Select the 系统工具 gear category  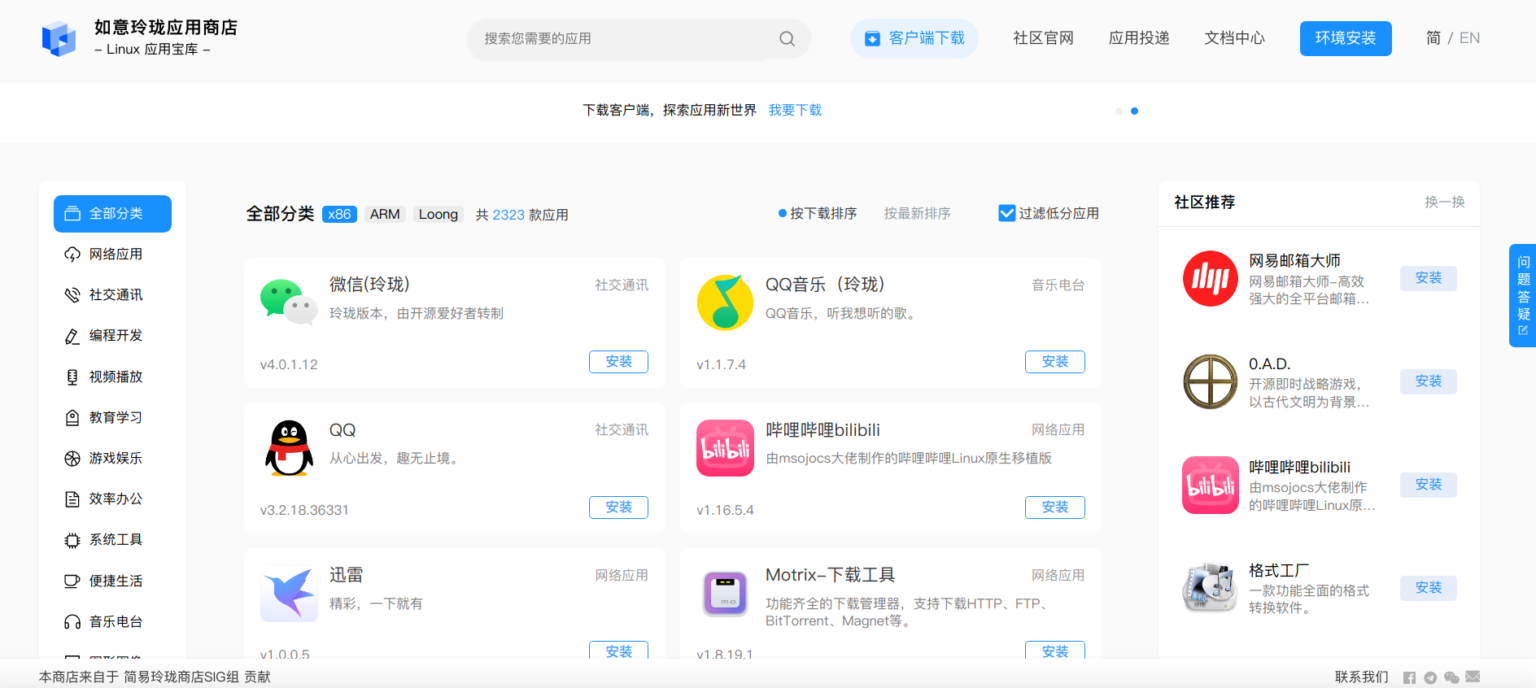[112, 539]
